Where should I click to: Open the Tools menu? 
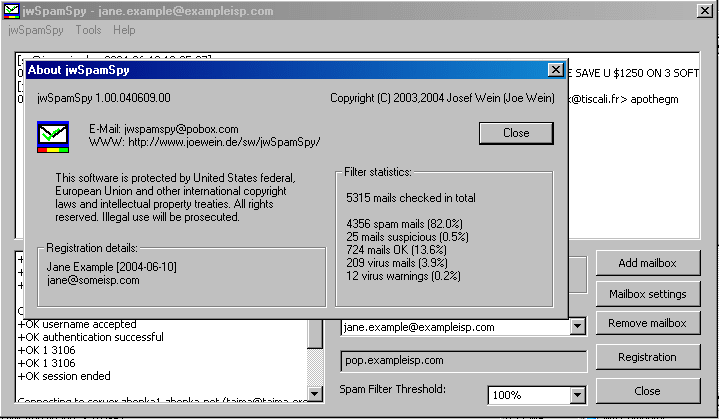[x=88, y=30]
